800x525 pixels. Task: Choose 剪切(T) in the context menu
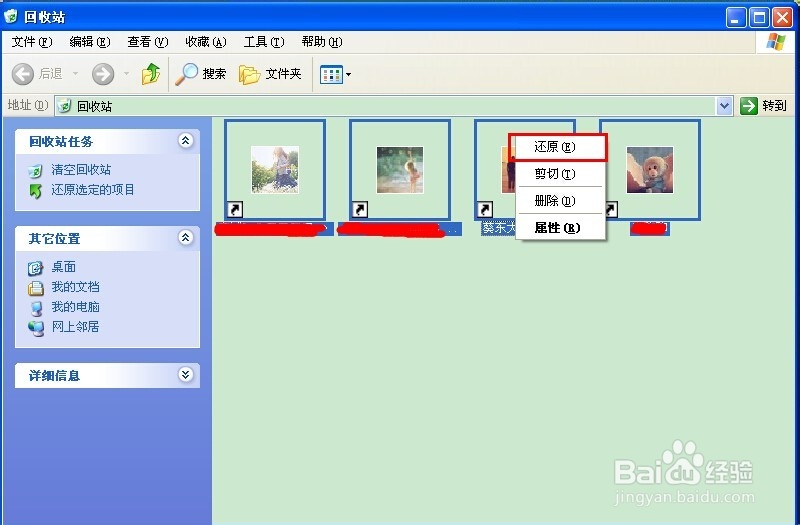pos(560,174)
